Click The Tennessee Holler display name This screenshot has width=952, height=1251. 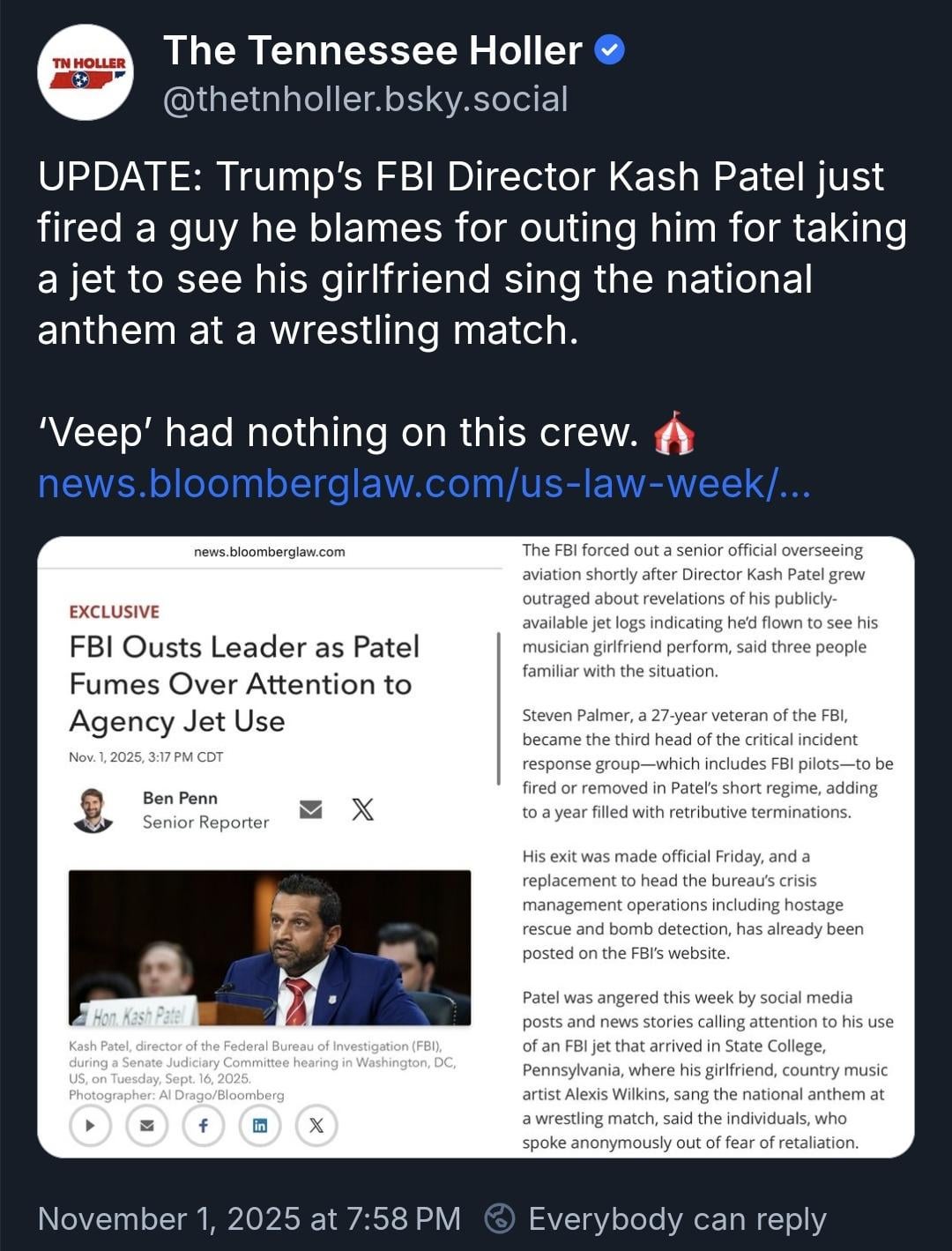[372, 51]
